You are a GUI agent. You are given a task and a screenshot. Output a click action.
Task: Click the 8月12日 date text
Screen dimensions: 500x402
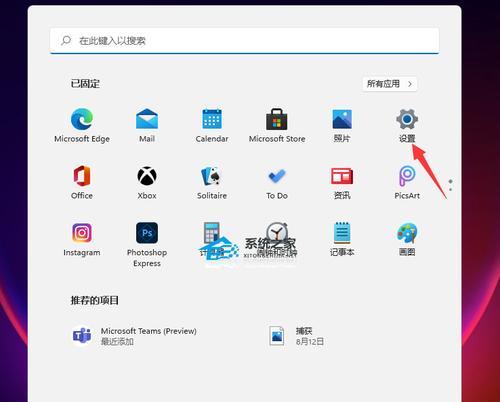(310, 341)
